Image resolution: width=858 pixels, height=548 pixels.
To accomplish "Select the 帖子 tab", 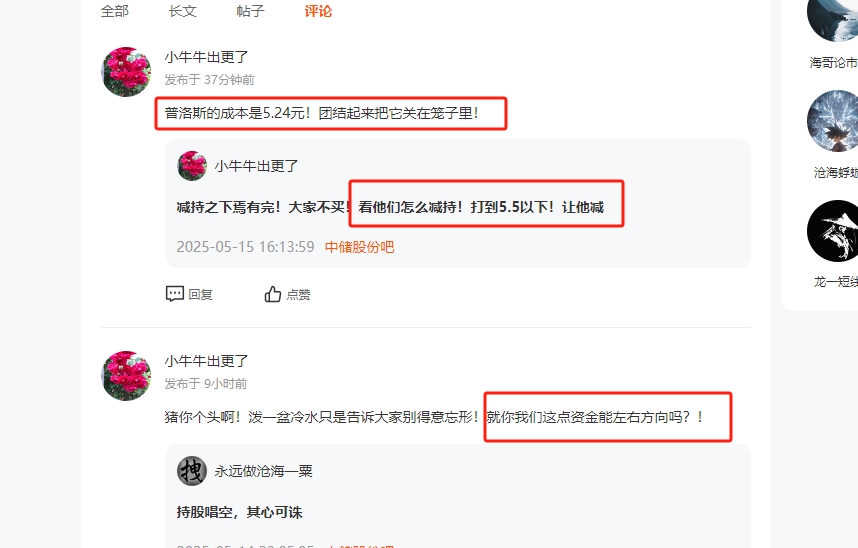I will pyautogui.click(x=250, y=11).
